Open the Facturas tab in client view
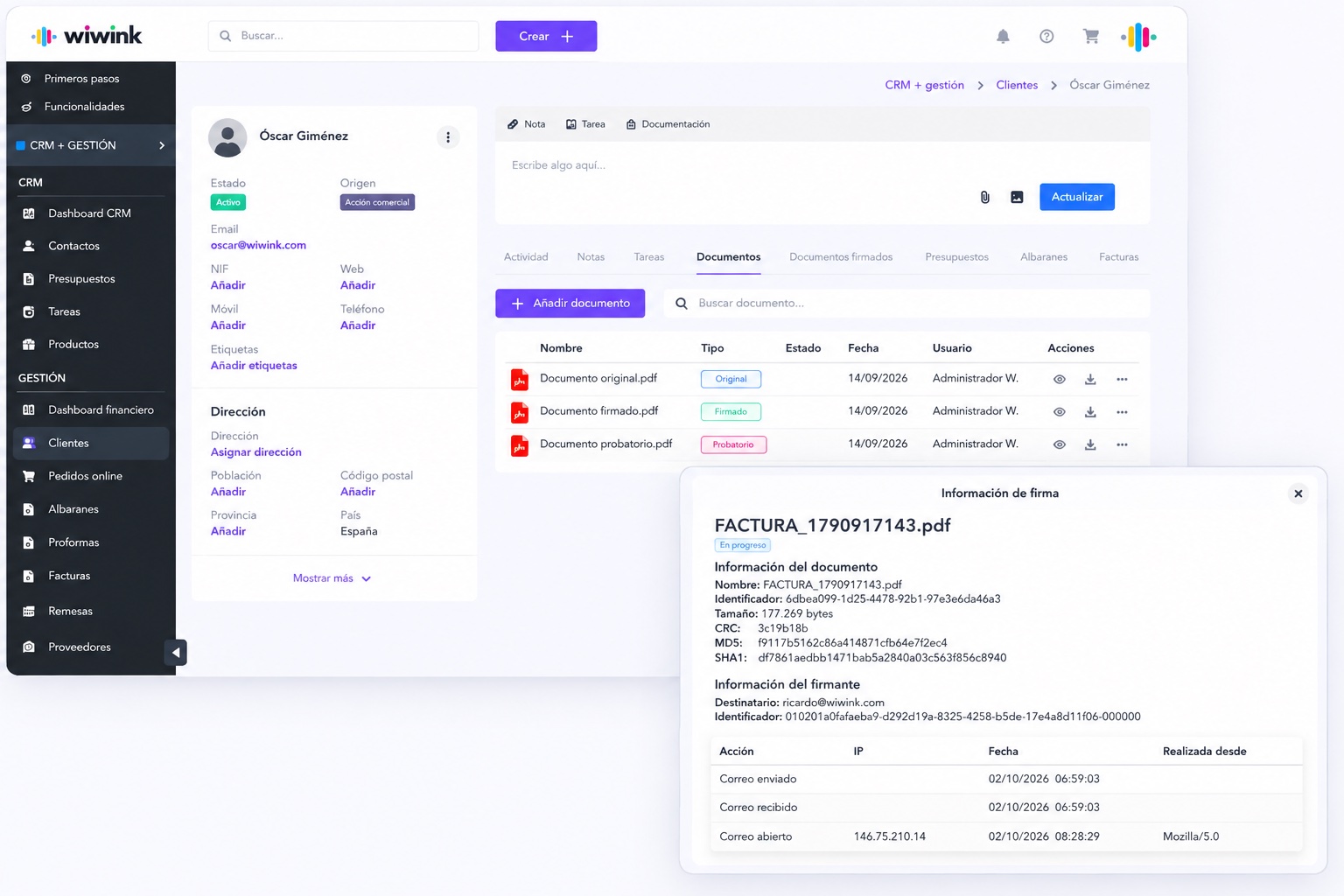 pos(1118,257)
